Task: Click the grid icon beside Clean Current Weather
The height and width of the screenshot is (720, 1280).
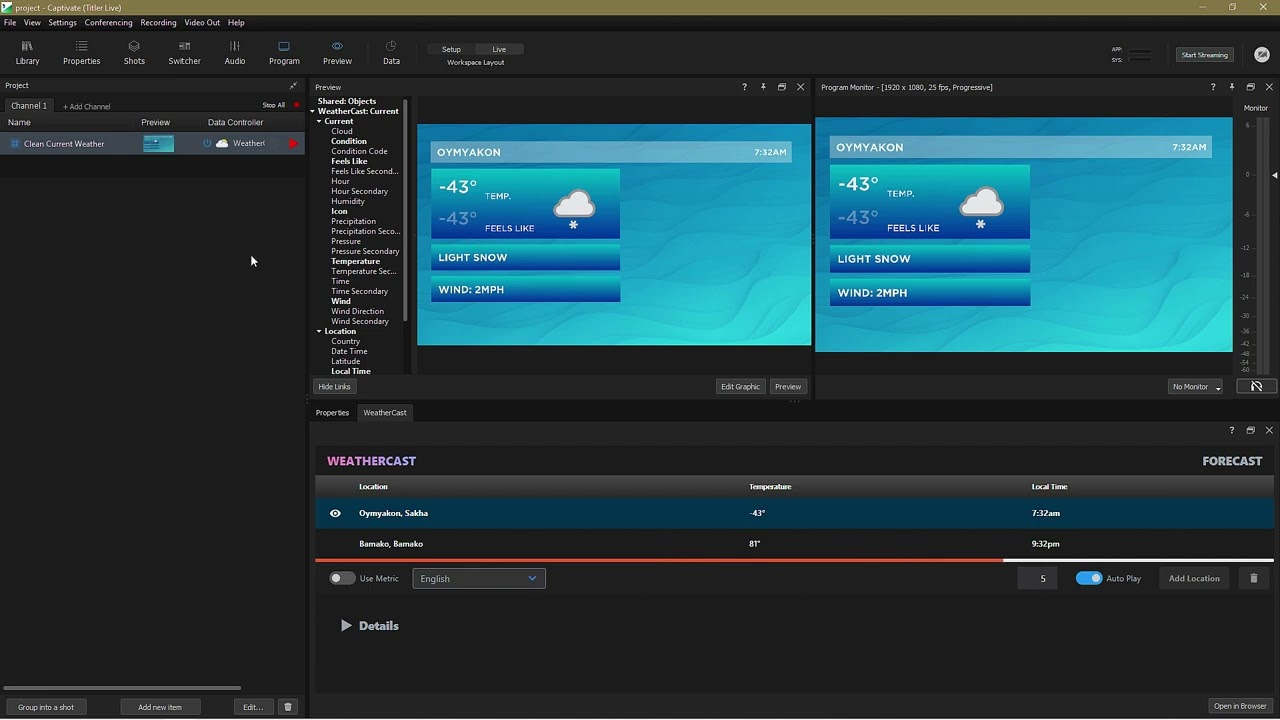Action: 15,144
